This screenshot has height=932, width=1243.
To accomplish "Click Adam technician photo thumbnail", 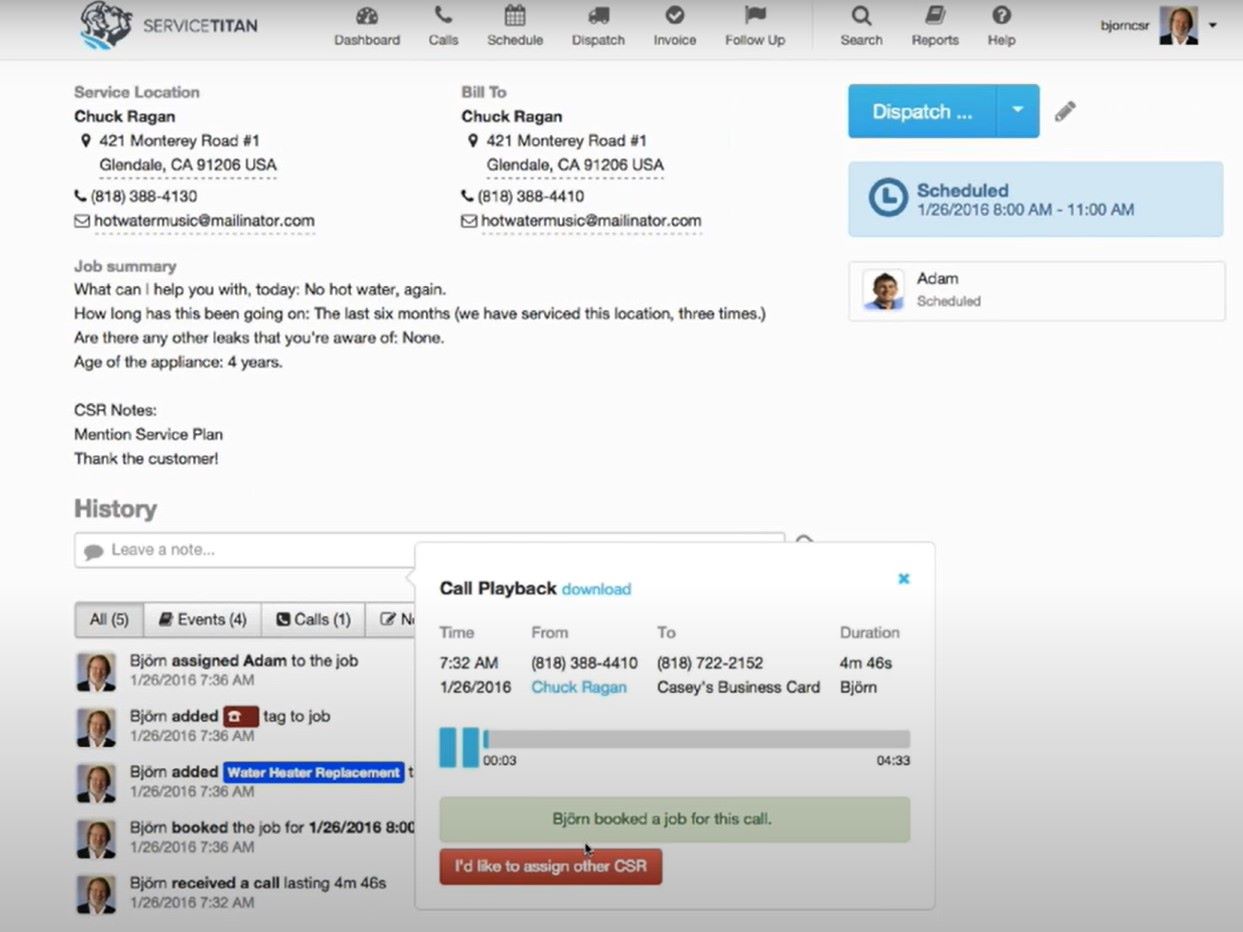I will click(883, 289).
